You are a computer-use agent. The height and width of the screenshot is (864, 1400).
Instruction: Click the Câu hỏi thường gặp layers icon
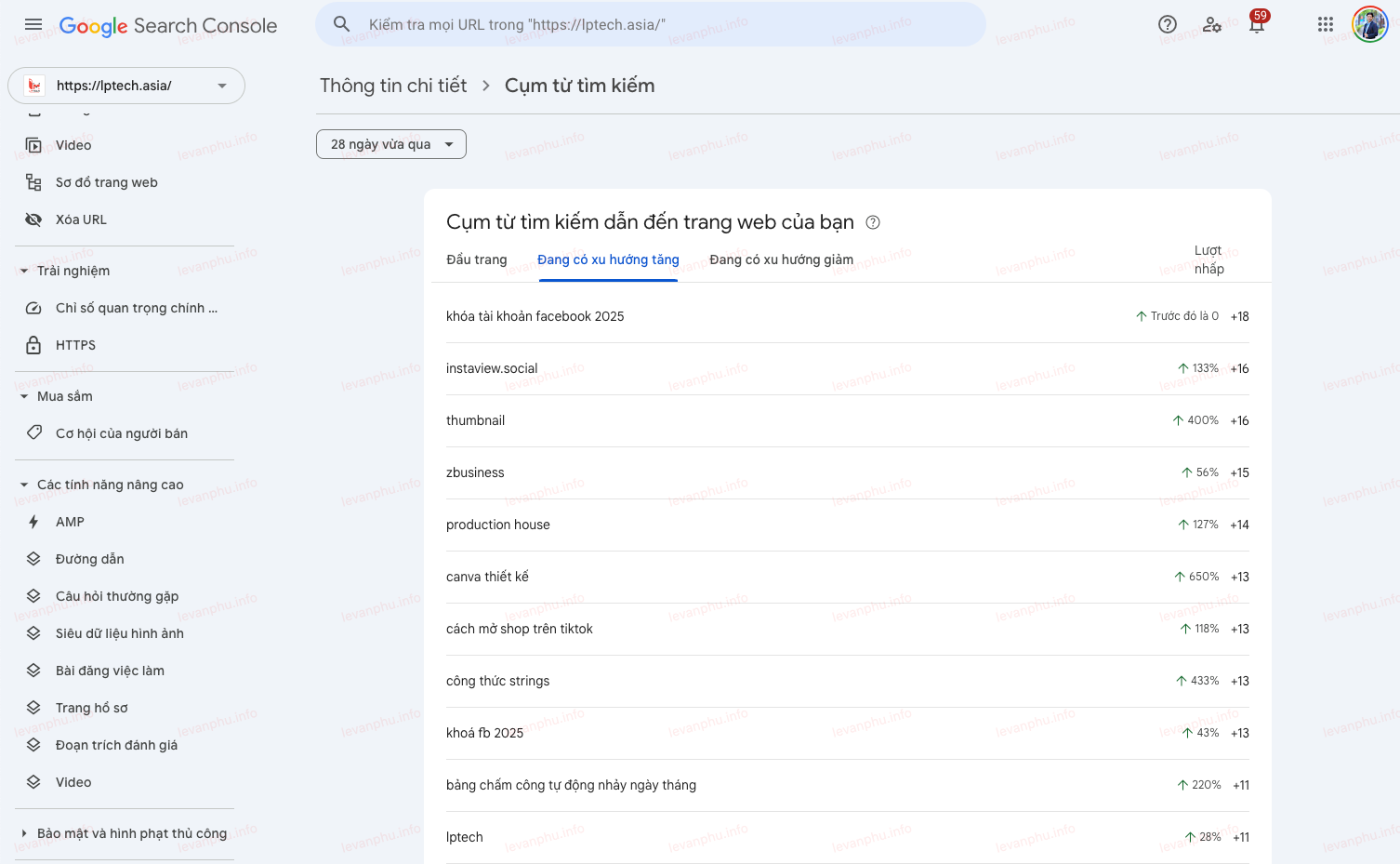33,596
